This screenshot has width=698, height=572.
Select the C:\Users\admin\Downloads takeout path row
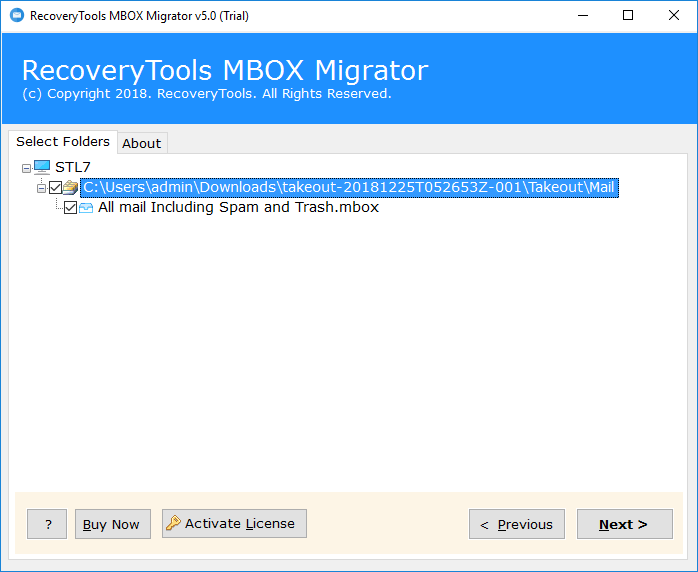coord(349,187)
